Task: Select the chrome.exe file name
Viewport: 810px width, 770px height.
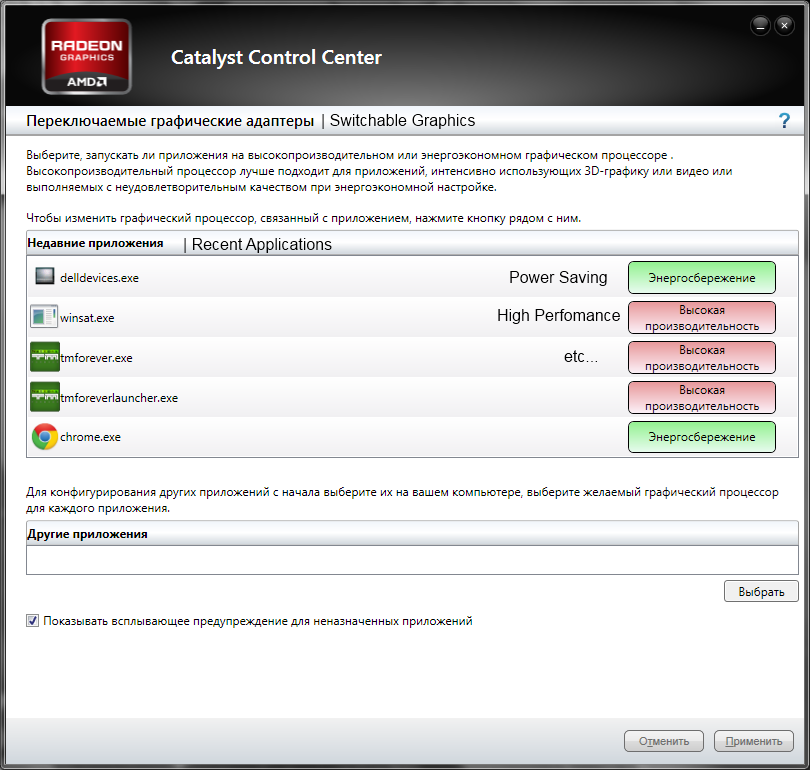Action: [90, 437]
